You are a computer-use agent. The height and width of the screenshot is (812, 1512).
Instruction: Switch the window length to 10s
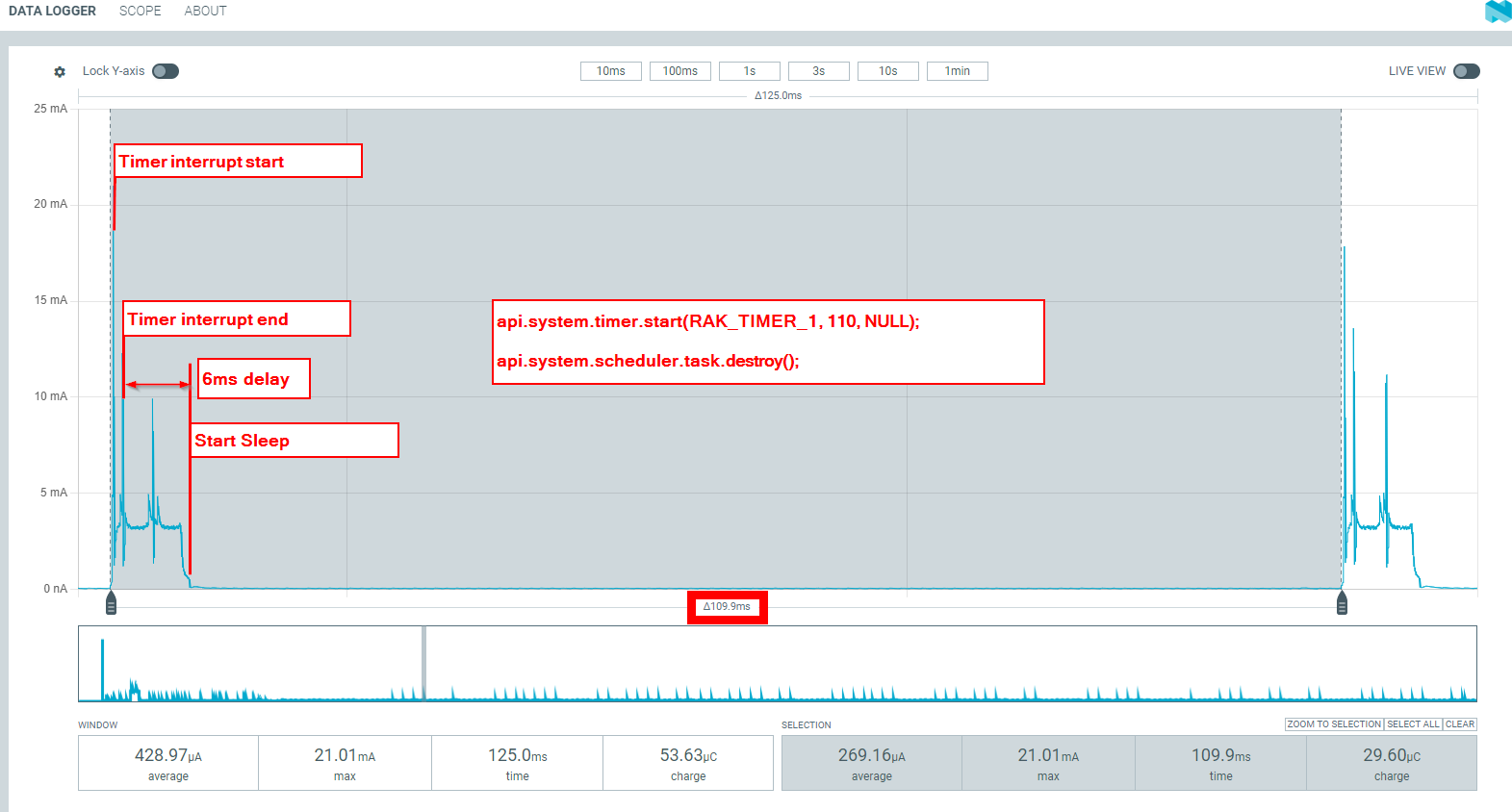coord(887,71)
